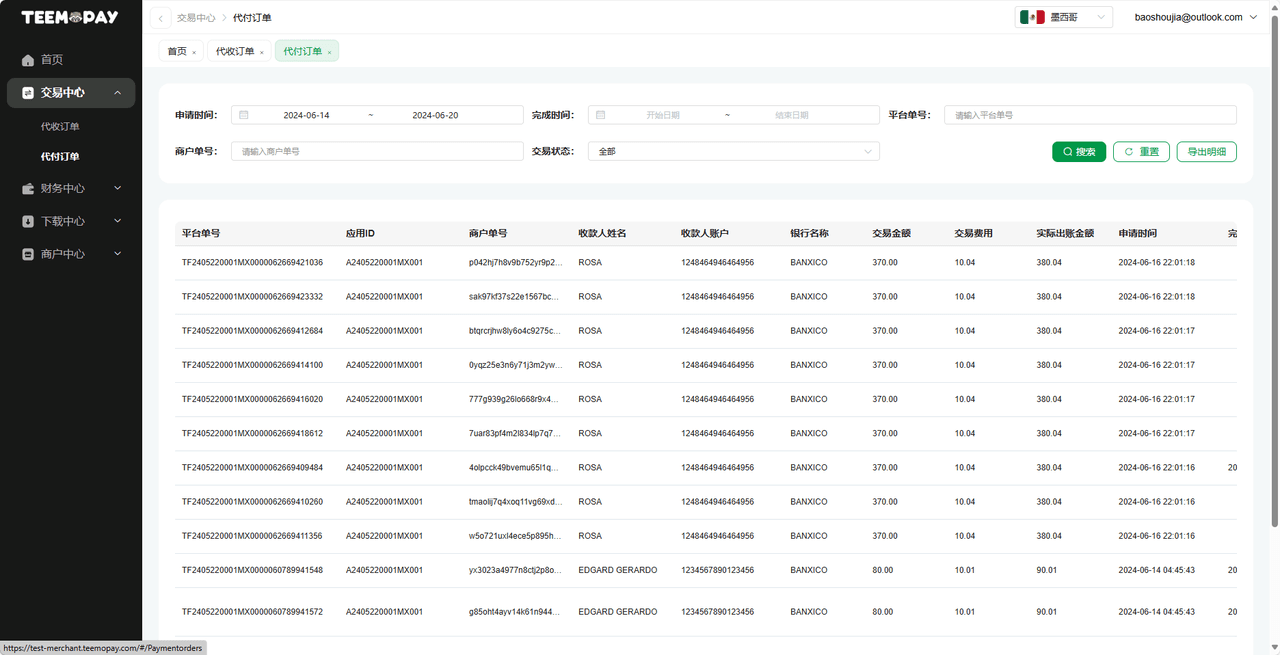Click the 交易中心 sidebar icon
Image resolution: width=1280 pixels, height=655 pixels.
pos(28,93)
